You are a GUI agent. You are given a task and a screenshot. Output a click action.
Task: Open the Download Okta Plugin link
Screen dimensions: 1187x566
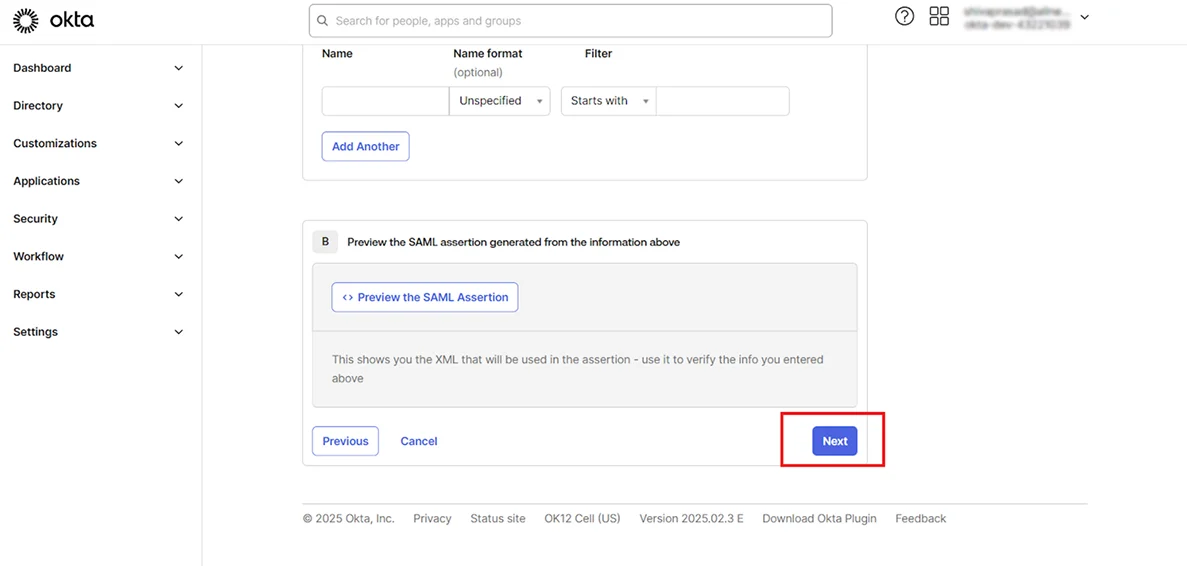click(x=819, y=519)
